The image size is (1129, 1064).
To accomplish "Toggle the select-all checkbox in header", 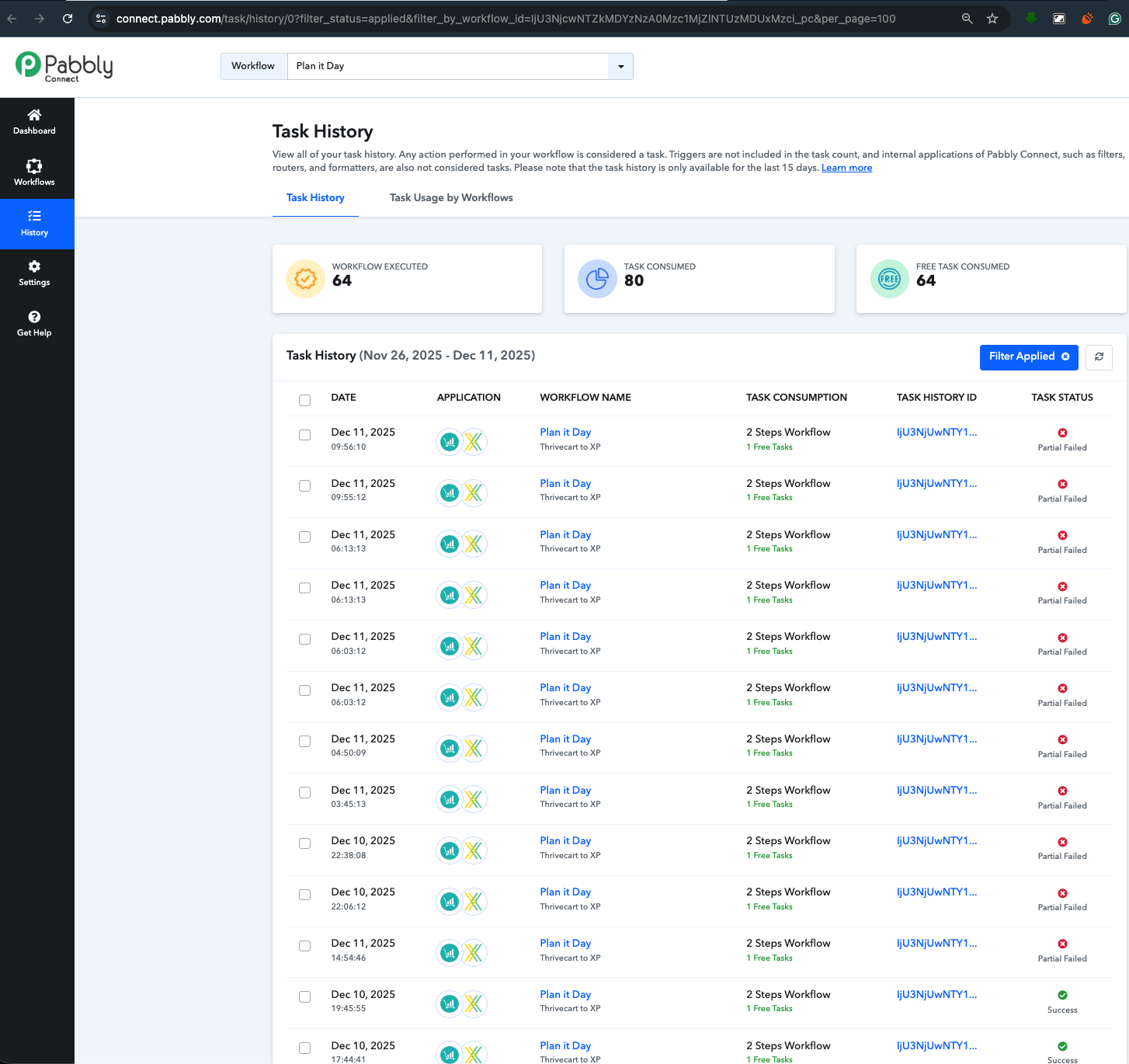I will point(305,401).
